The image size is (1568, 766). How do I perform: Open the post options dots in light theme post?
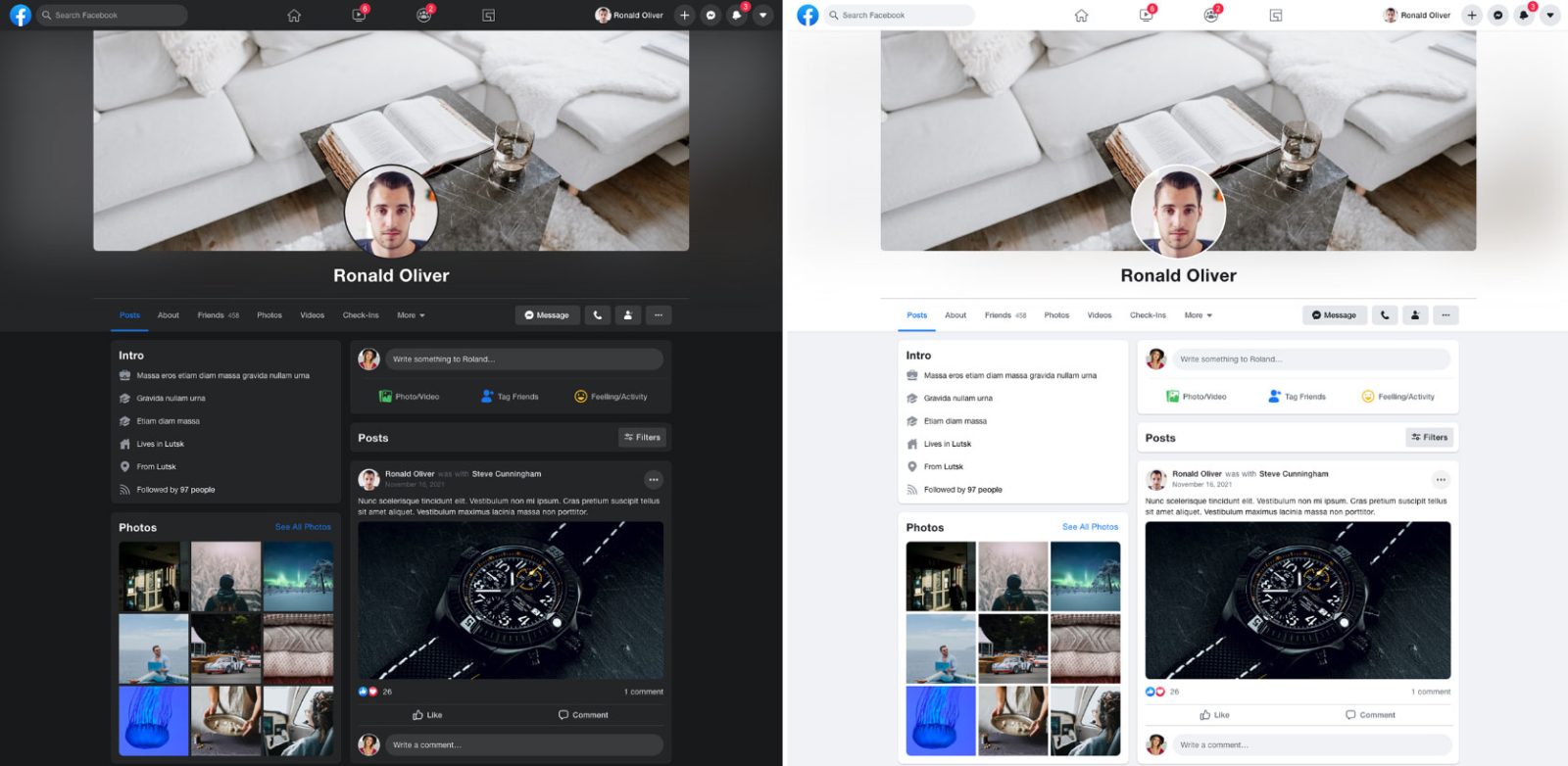1441,479
